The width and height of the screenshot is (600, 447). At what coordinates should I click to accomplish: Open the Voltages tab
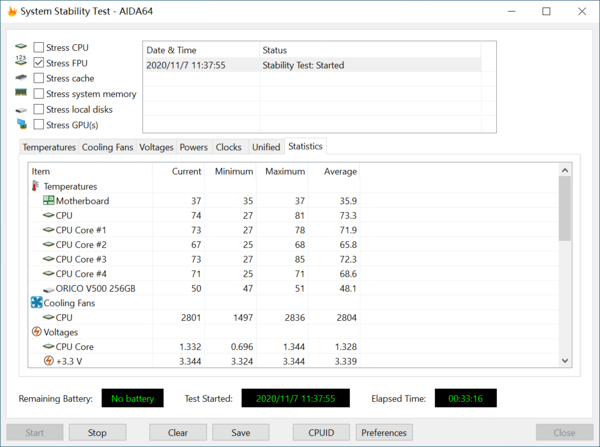tap(156, 147)
